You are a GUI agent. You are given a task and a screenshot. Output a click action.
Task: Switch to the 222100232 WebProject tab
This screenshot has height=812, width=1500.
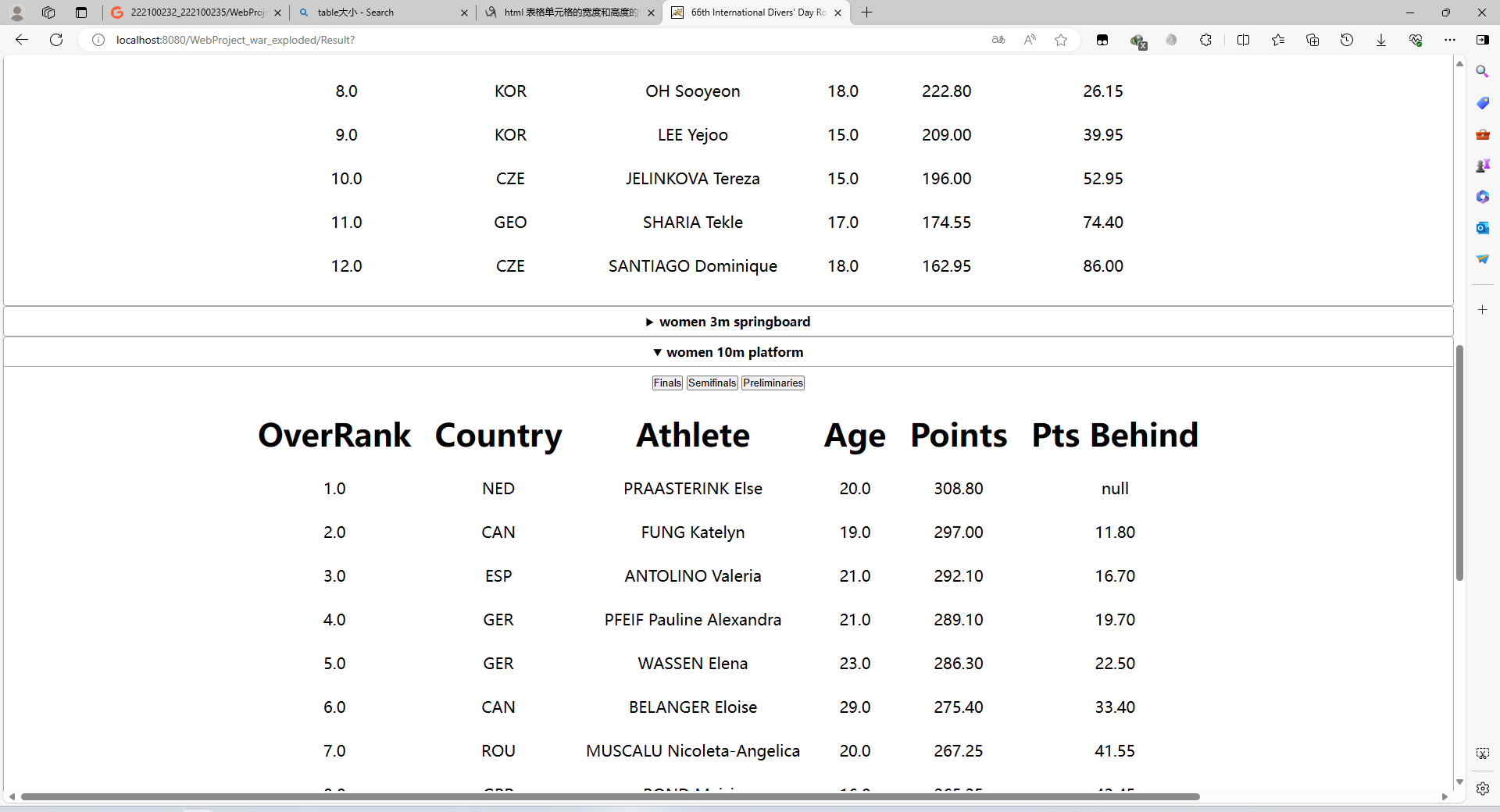pos(195,12)
